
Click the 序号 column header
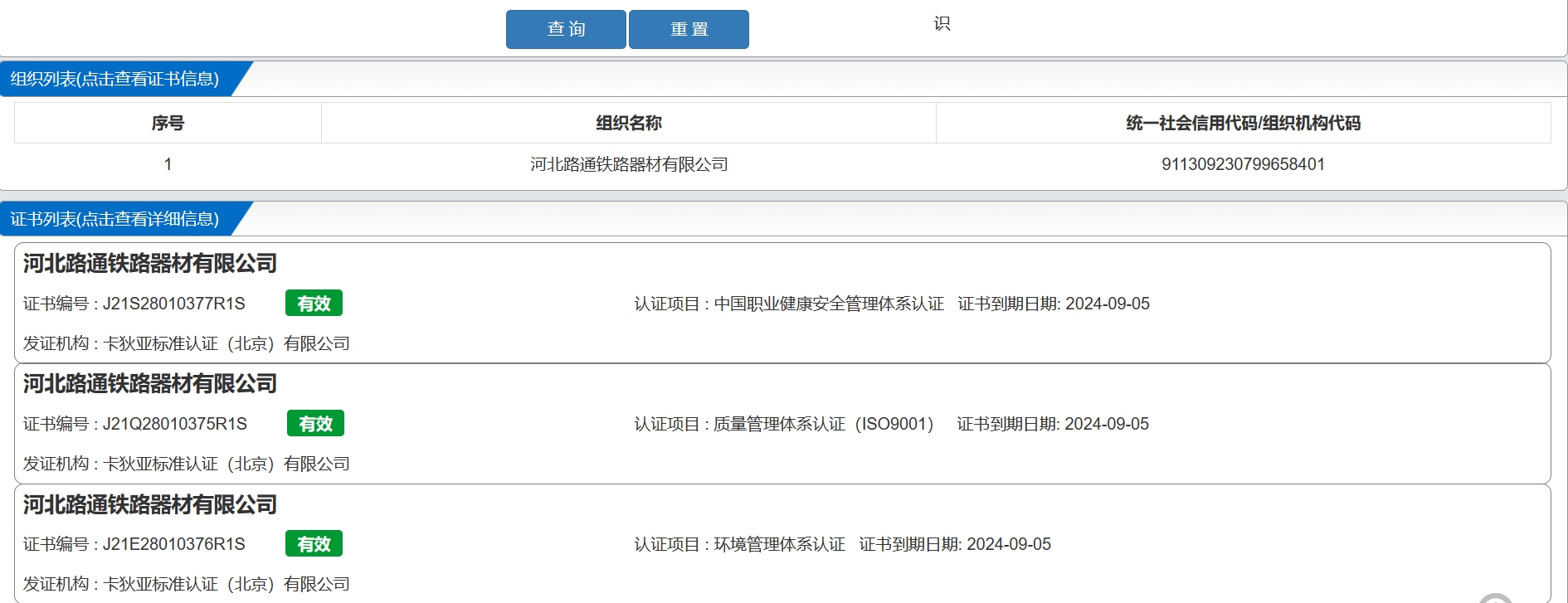pos(168,123)
